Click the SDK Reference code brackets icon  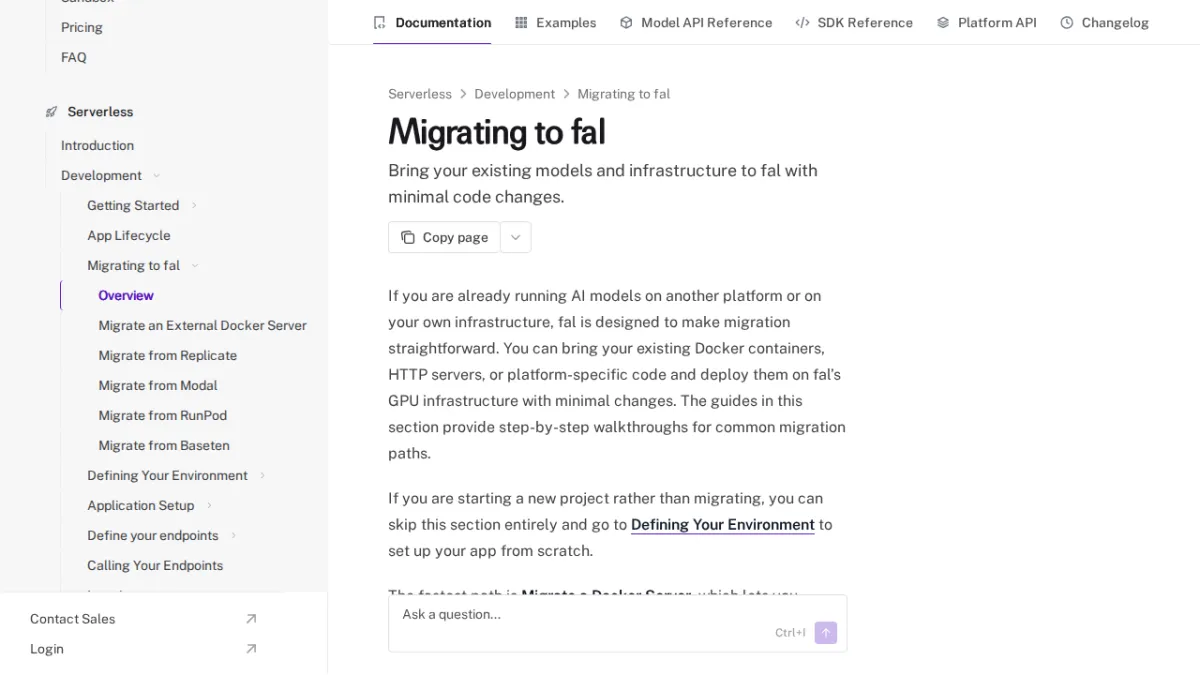pos(802,22)
